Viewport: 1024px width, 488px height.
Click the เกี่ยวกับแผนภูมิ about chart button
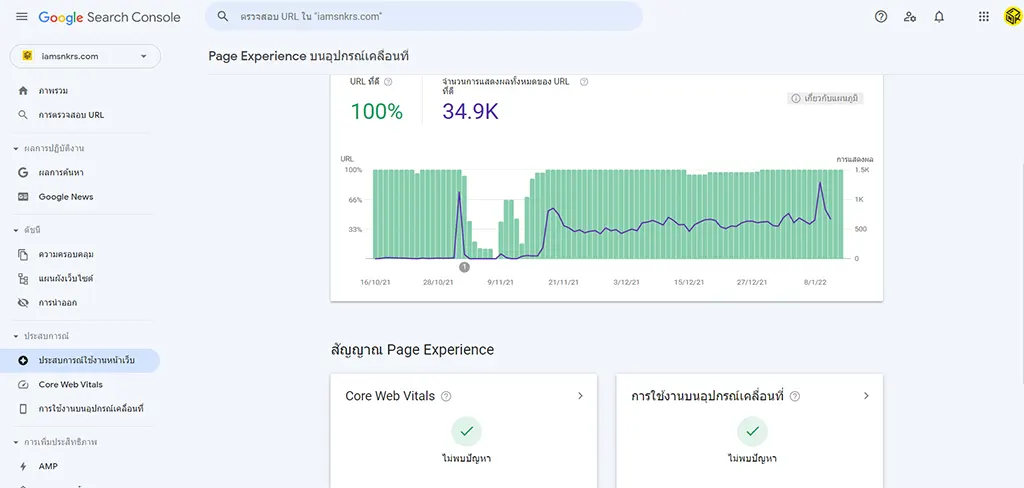tap(827, 99)
